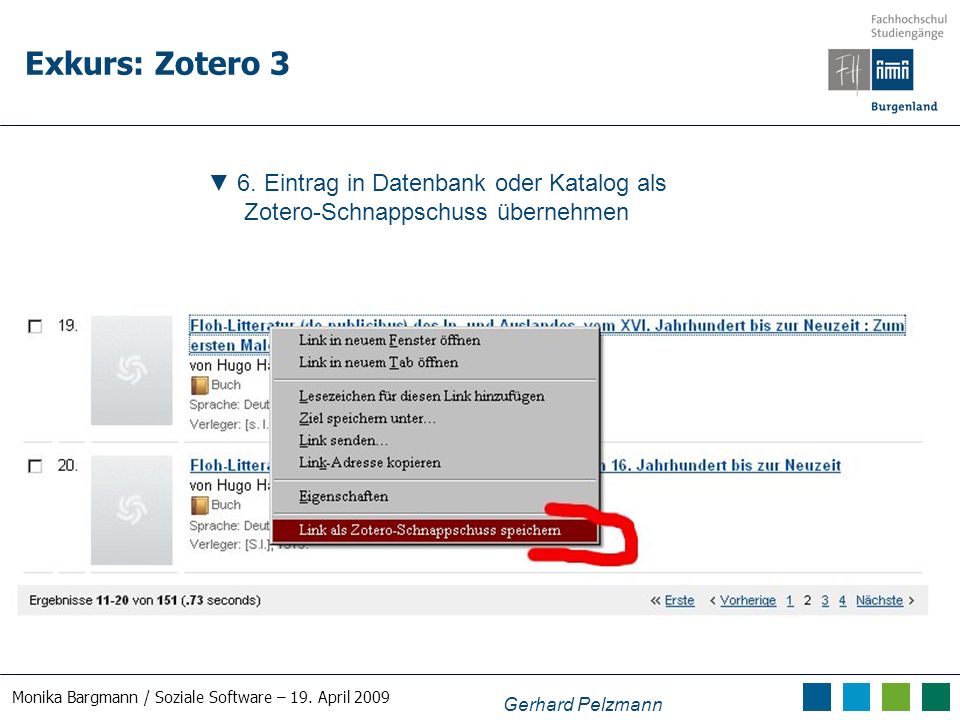
Task: Jump to results page 1
Action: [790, 601]
